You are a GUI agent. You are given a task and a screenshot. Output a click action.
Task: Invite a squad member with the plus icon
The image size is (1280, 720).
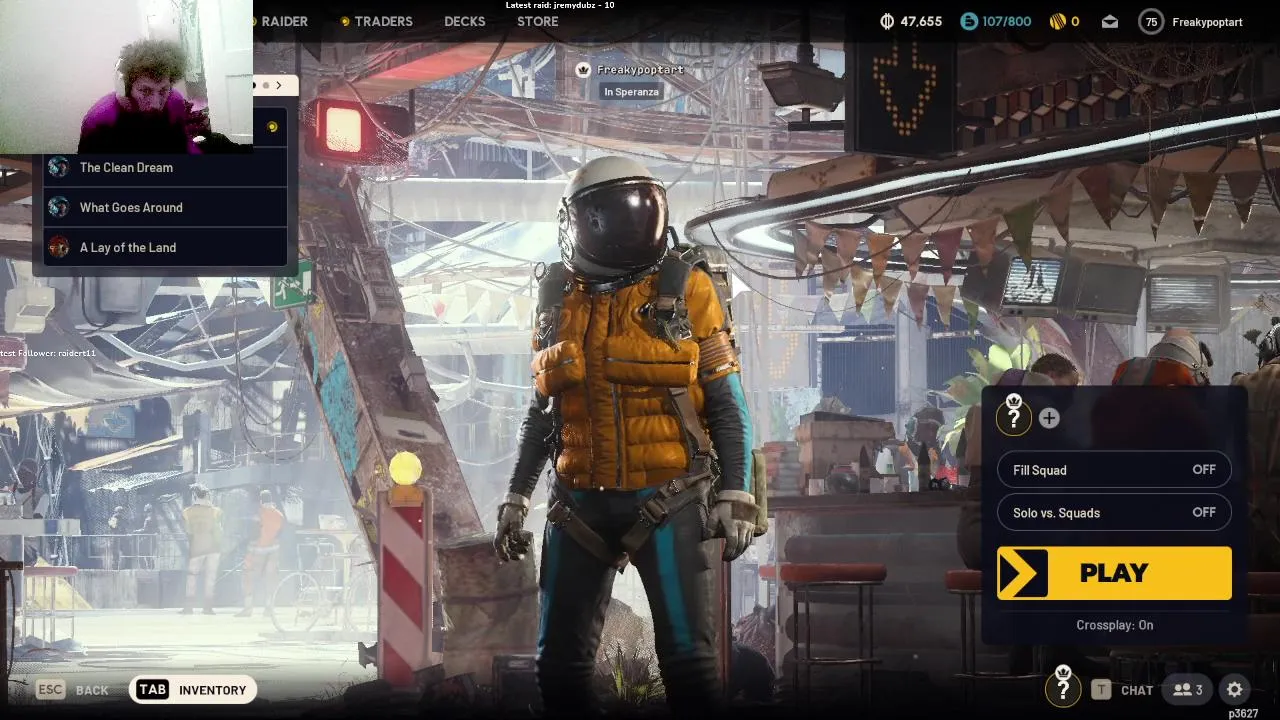click(1049, 418)
